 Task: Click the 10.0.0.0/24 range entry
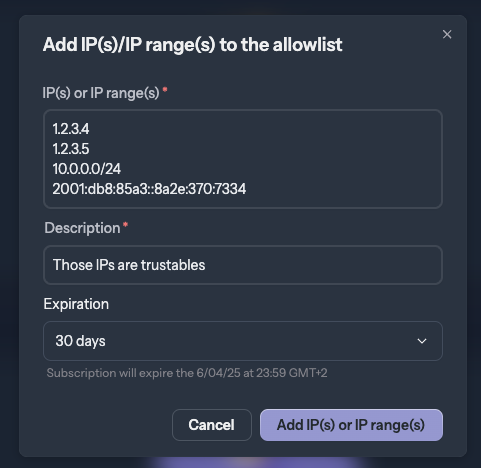point(87,169)
